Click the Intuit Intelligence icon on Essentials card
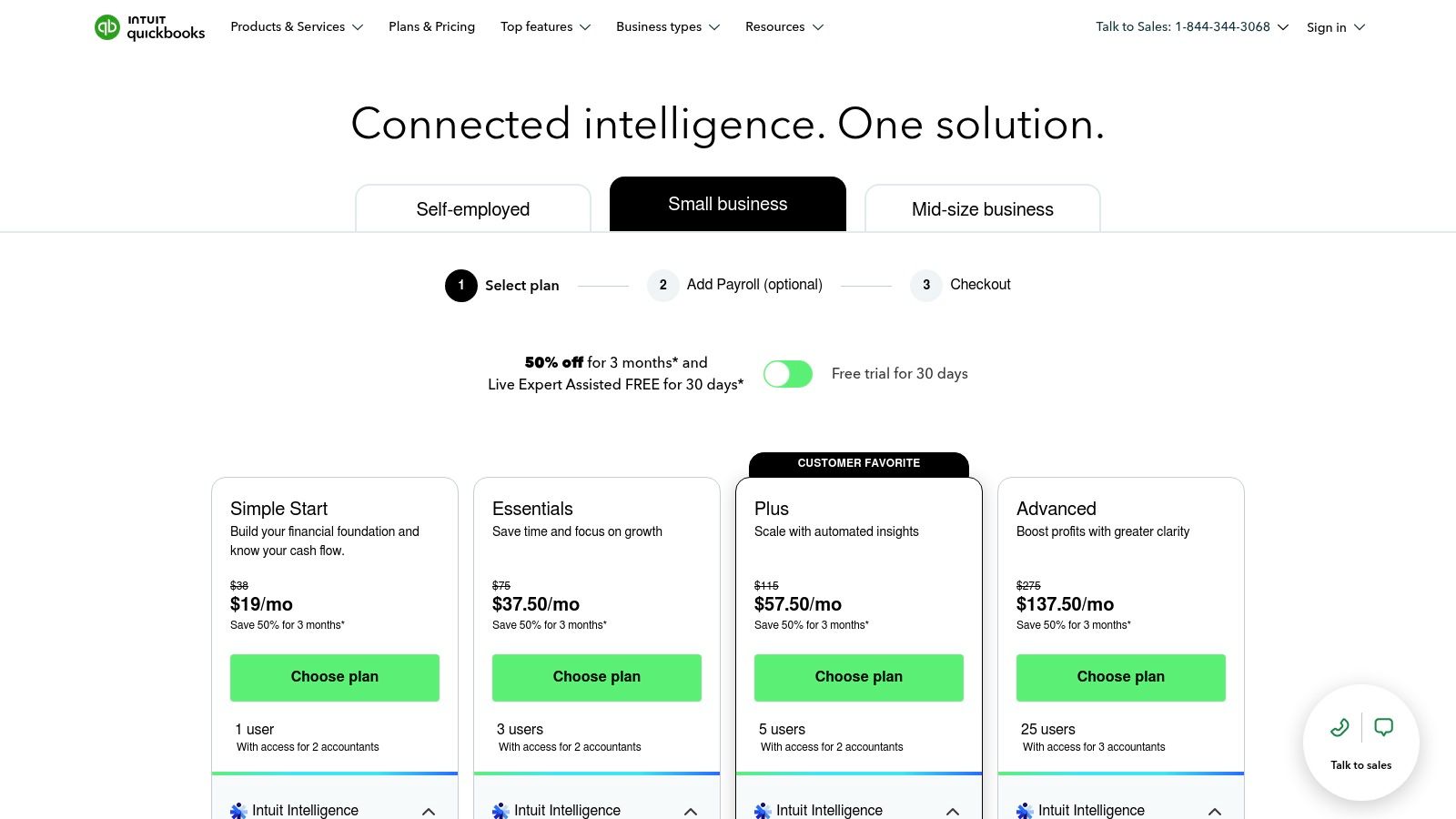The image size is (1456, 819). 500,810
